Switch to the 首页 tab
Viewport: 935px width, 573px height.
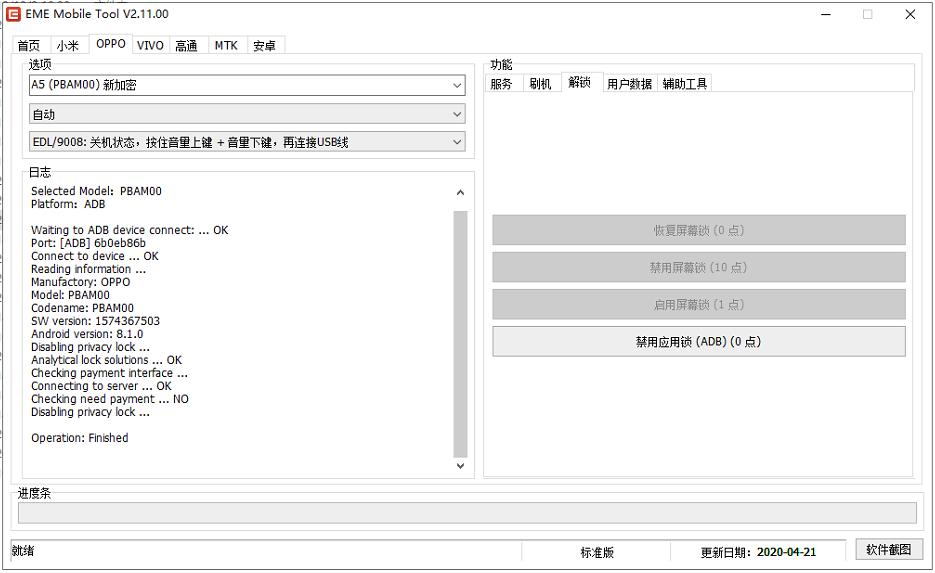[29, 45]
